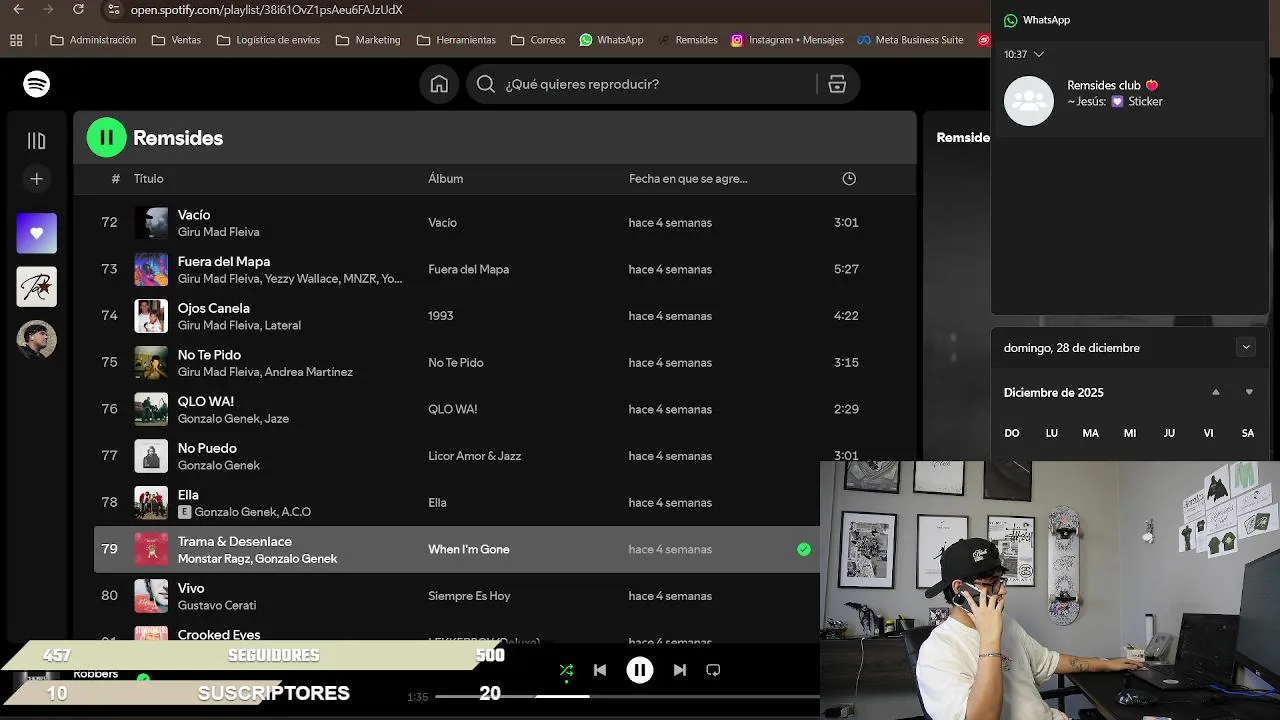Image resolution: width=1280 pixels, height=720 pixels.
Task: Open the browse icon in search bar
Action: click(x=837, y=84)
